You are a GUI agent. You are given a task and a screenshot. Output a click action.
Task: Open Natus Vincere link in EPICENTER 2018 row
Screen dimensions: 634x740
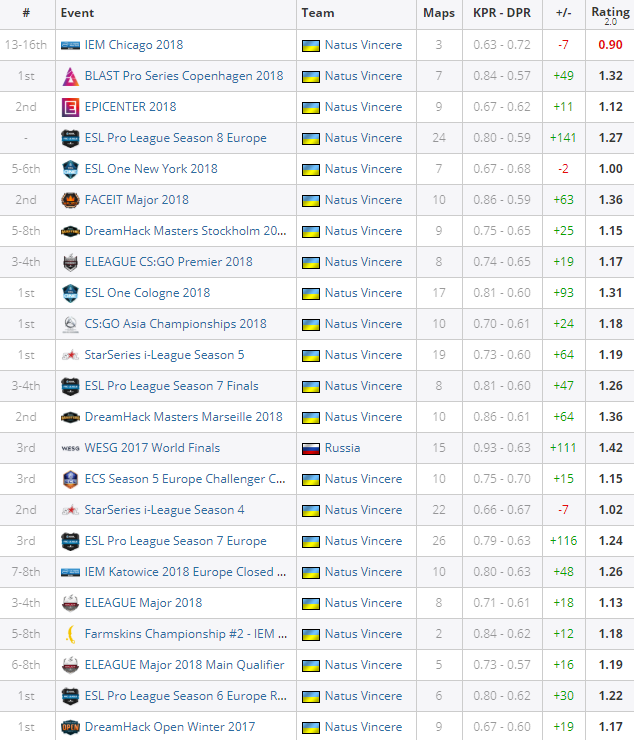click(363, 107)
